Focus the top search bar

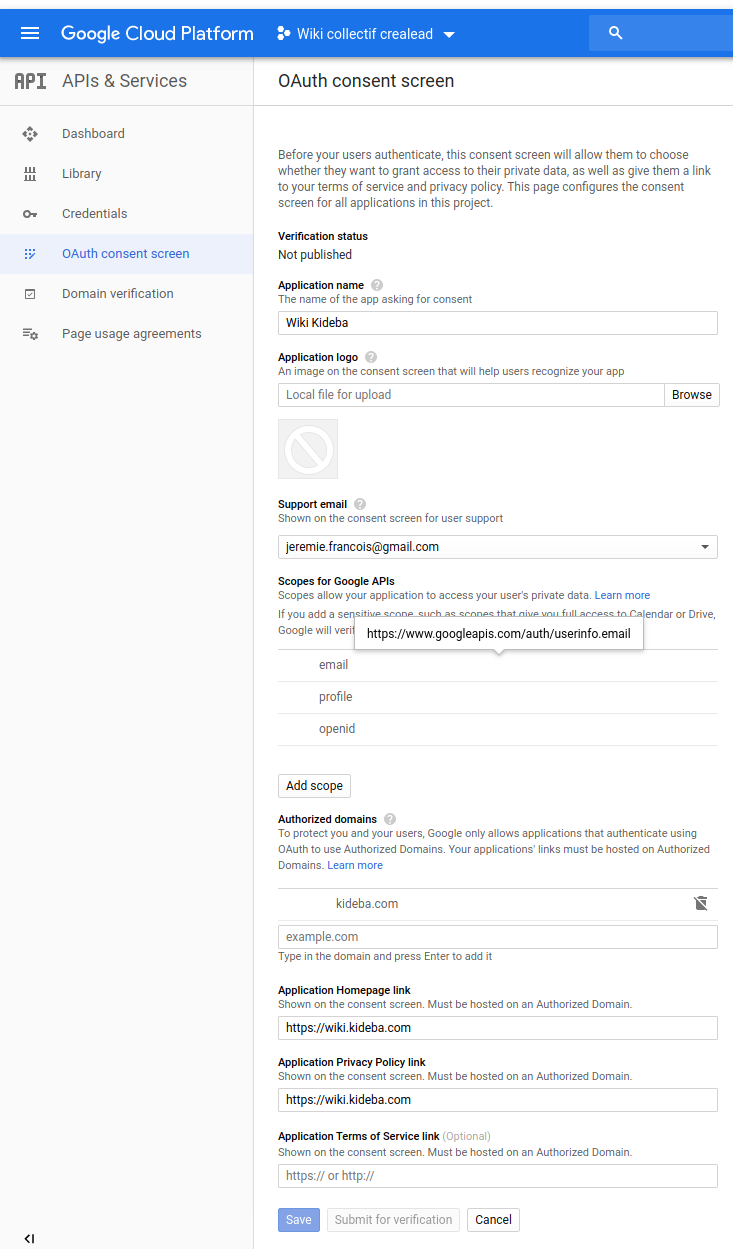tap(661, 33)
